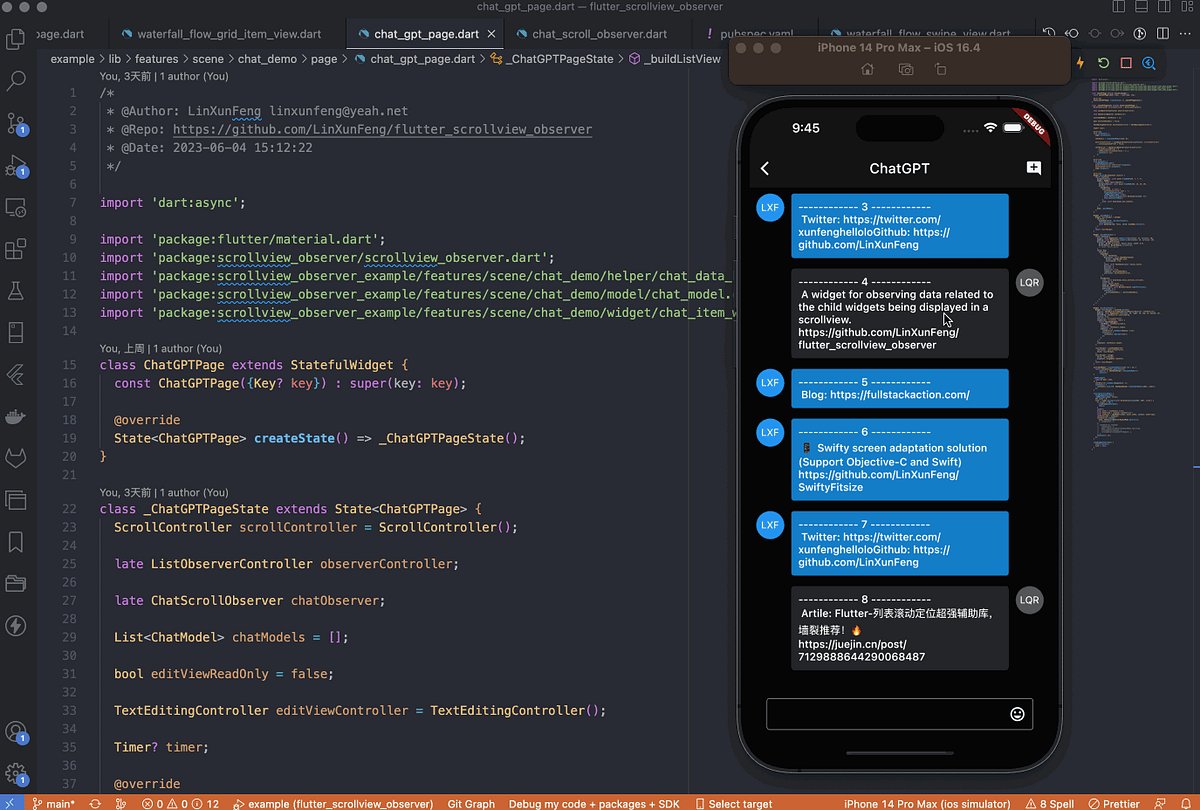The image size is (1200, 810).
Task: Open the Run and Debug view
Action: (17, 167)
